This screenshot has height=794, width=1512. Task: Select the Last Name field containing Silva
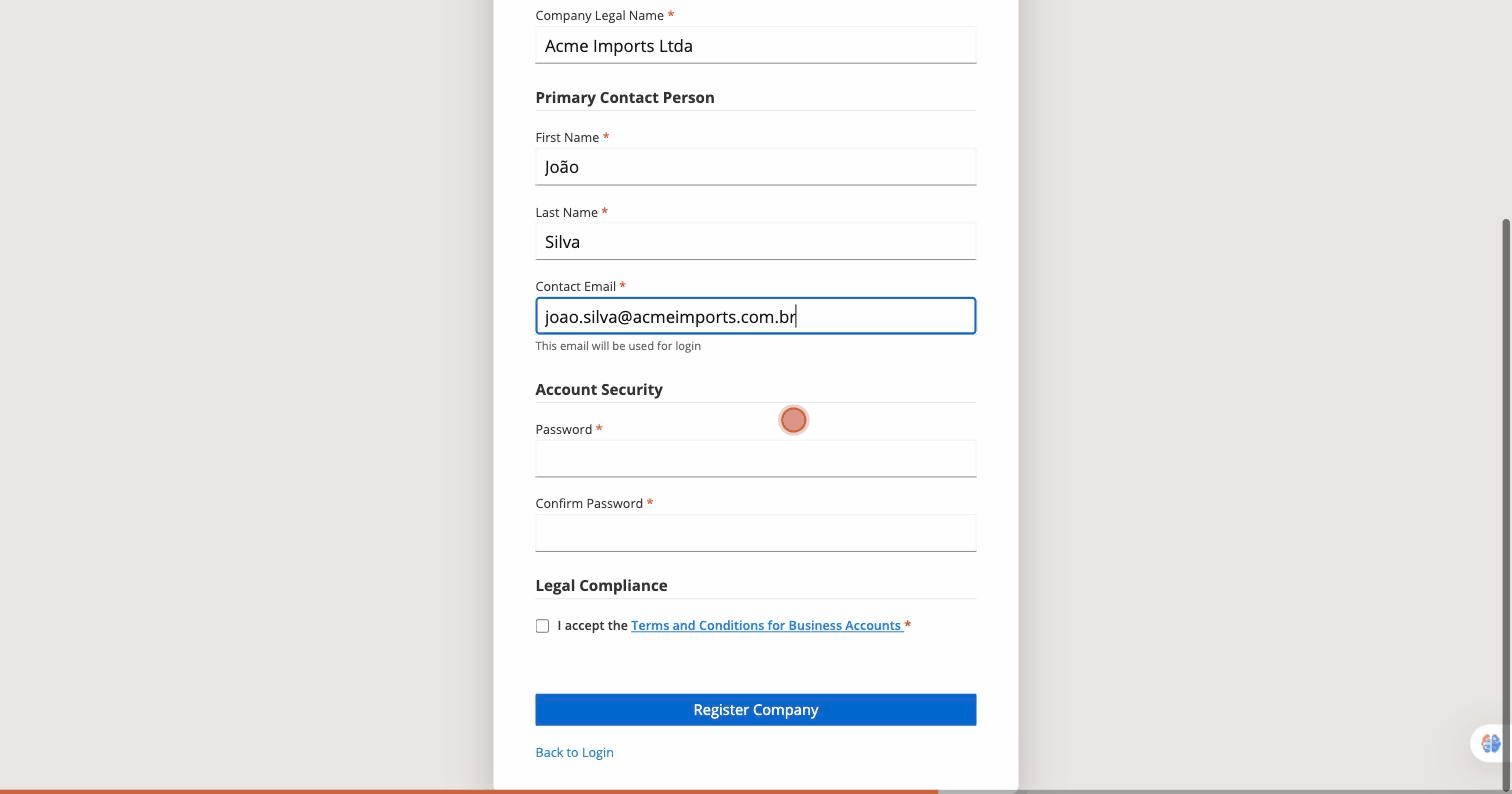755,241
